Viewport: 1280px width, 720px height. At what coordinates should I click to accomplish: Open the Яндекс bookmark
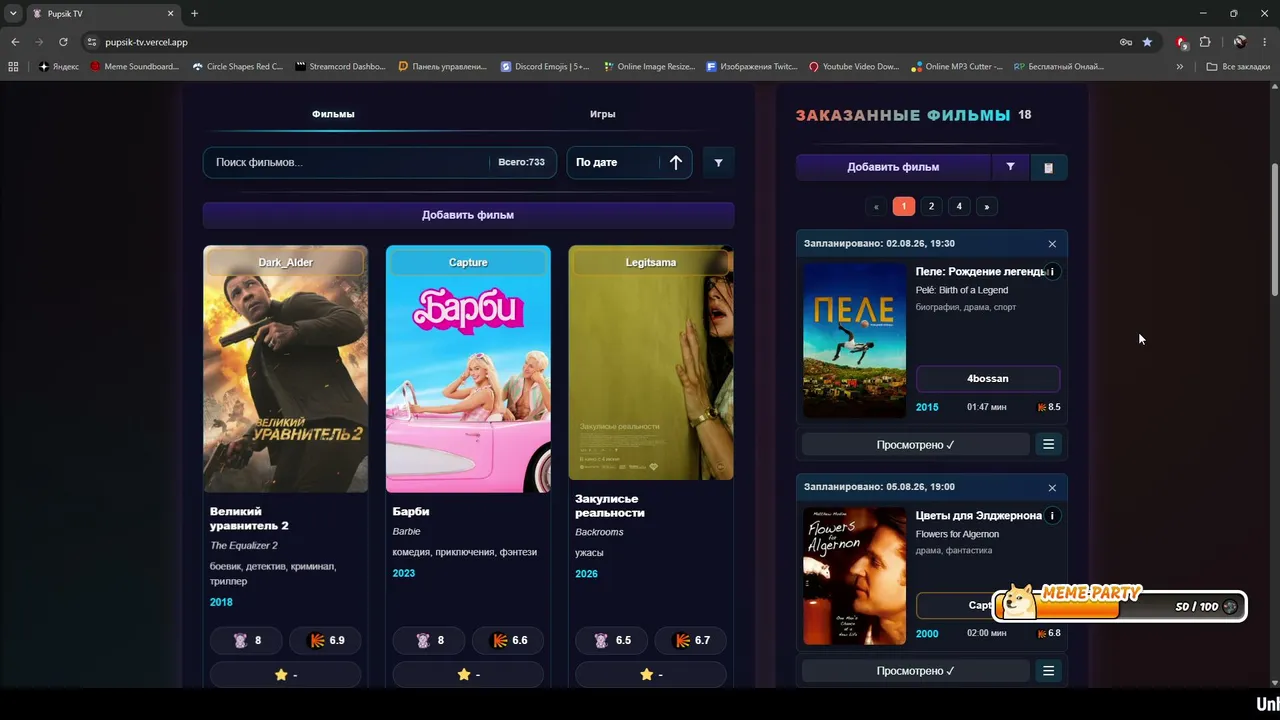[59, 67]
